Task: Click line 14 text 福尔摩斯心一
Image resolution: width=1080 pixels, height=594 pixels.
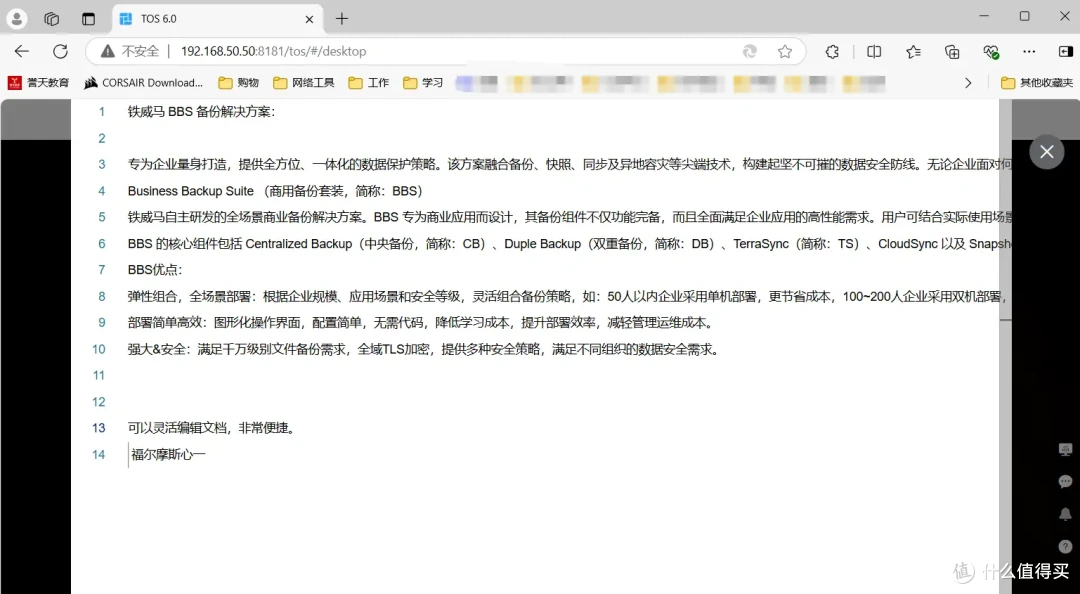Action: [168, 455]
